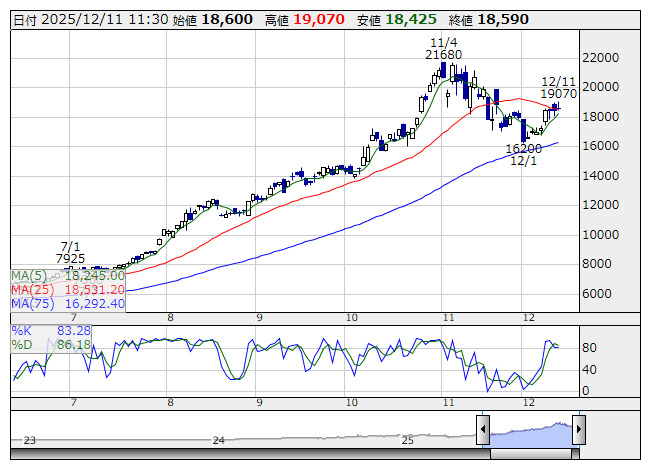Click the scrollbar thumb under the overview chart
The height and width of the screenshot is (470, 653).
pos(529,452)
